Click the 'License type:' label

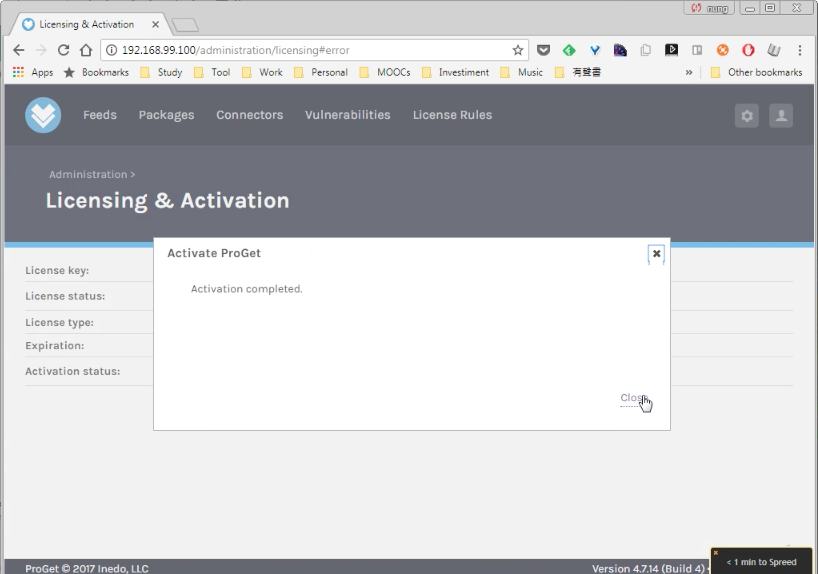(x=59, y=322)
